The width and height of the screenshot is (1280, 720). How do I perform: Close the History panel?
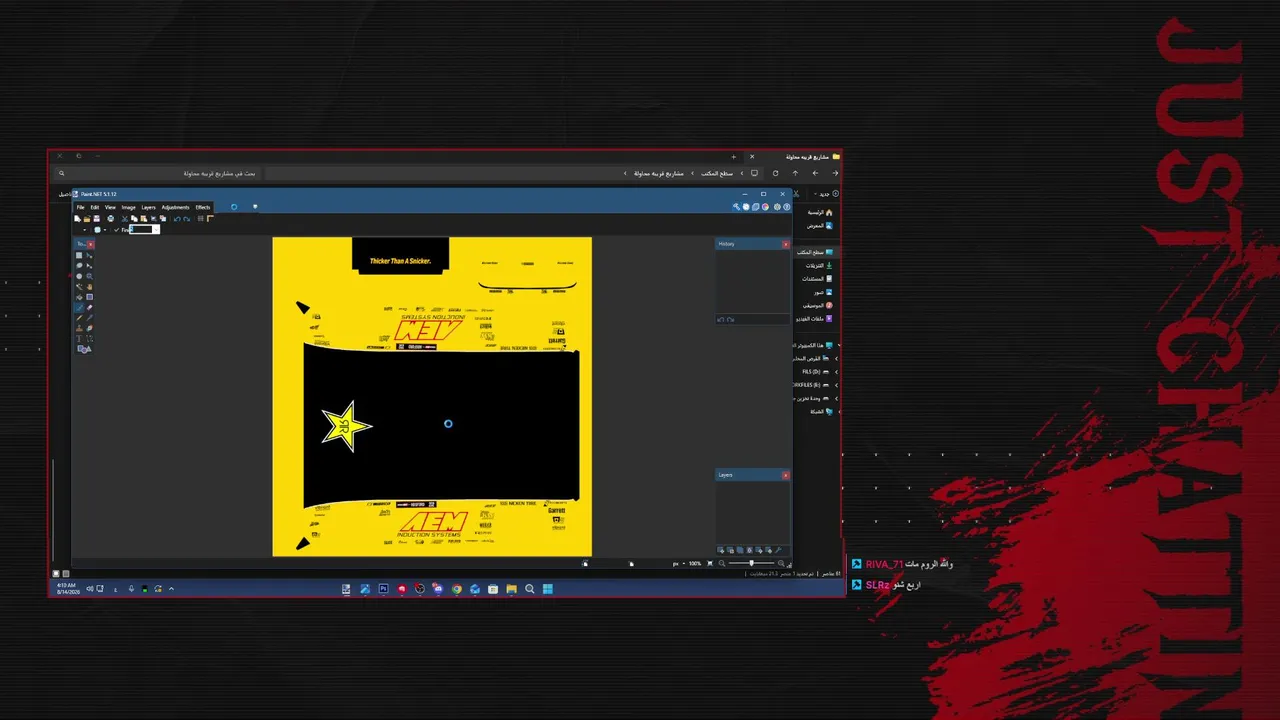coord(786,244)
